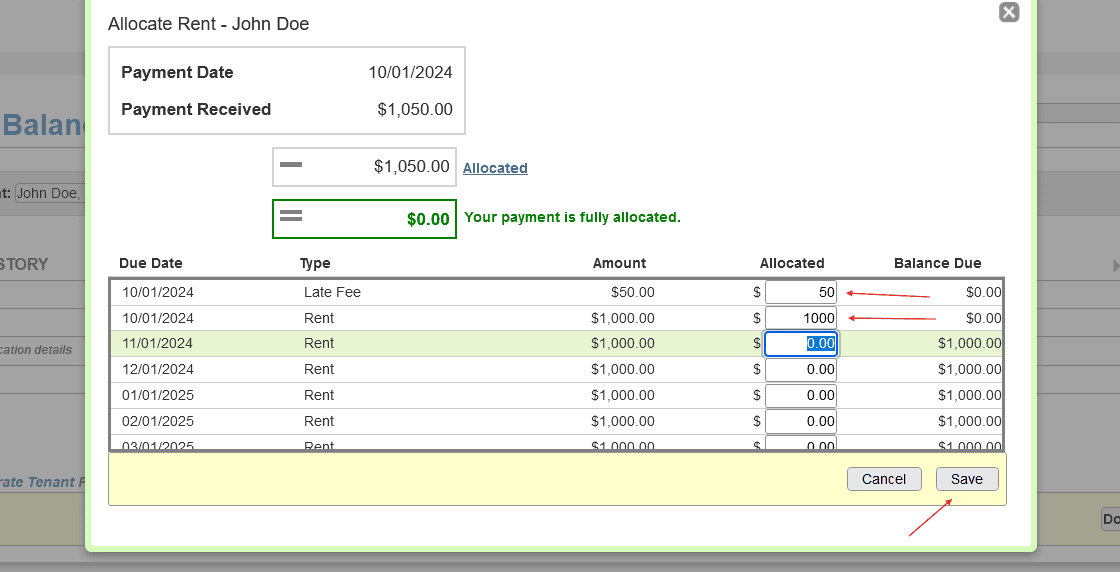Select the 12/01/2024 rent allocated field
The width and height of the screenshot is (1120, 572).
pos(800,369)
